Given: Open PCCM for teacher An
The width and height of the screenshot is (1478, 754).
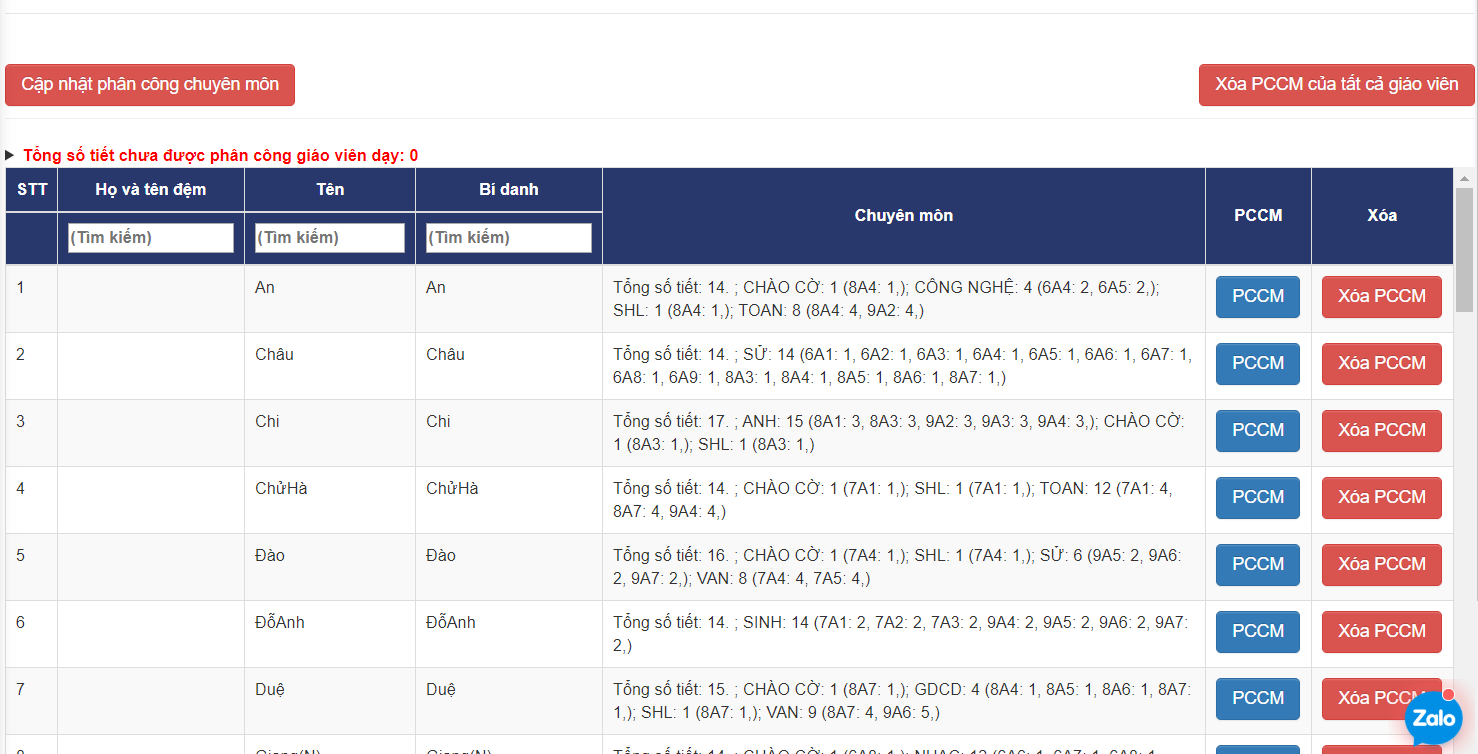Looking at the screenshot, I should pos(1257,297).
